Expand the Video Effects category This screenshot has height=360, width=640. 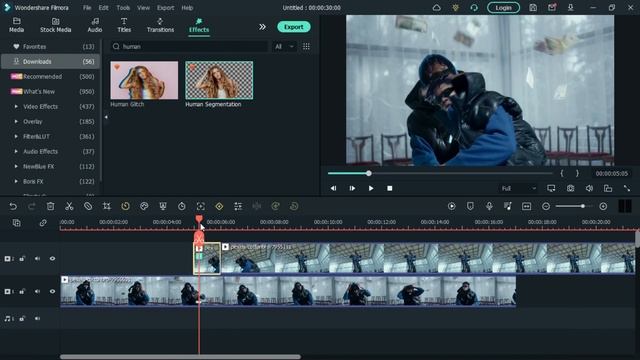(x=16, y=107)
